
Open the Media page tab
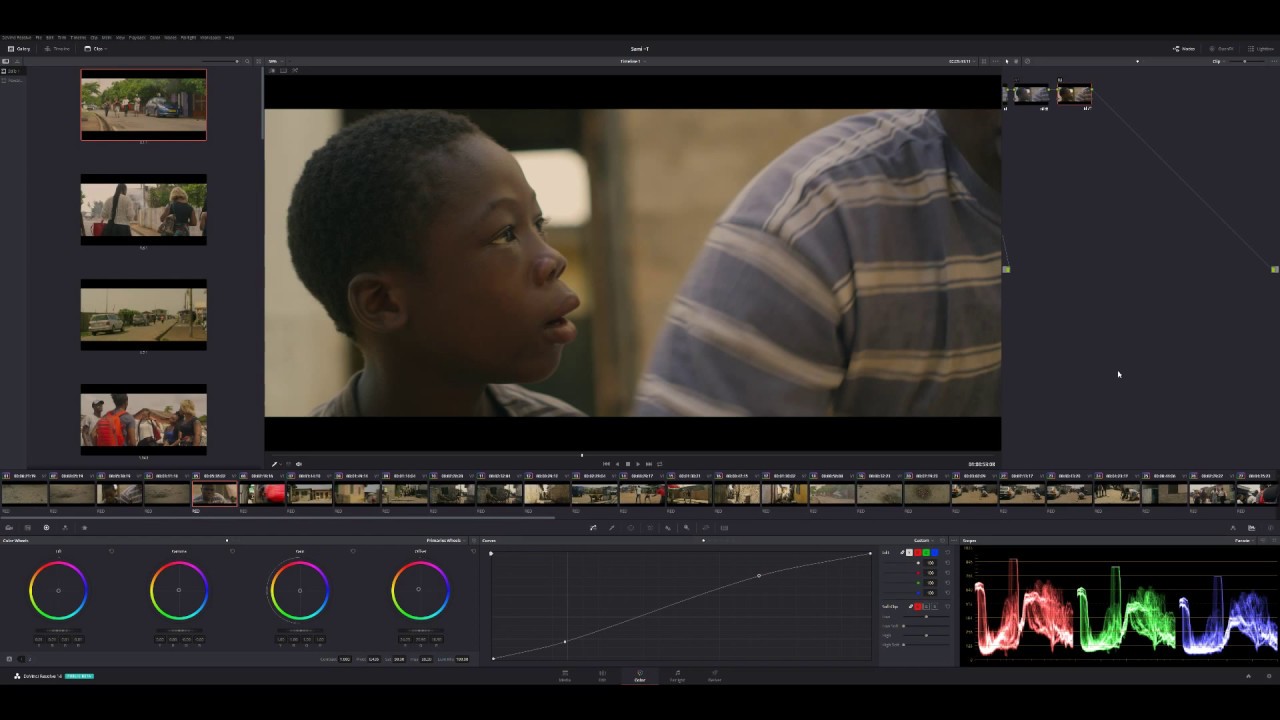point(565,676)
